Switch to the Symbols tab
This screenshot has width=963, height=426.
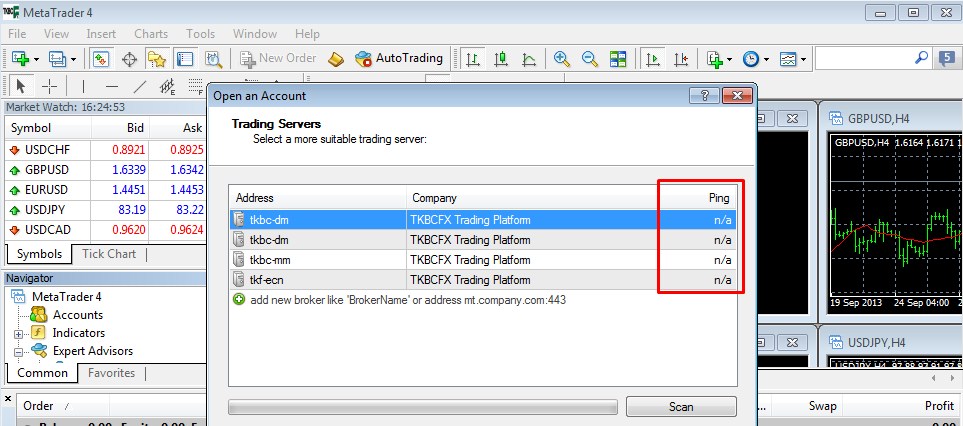point(39,254)
